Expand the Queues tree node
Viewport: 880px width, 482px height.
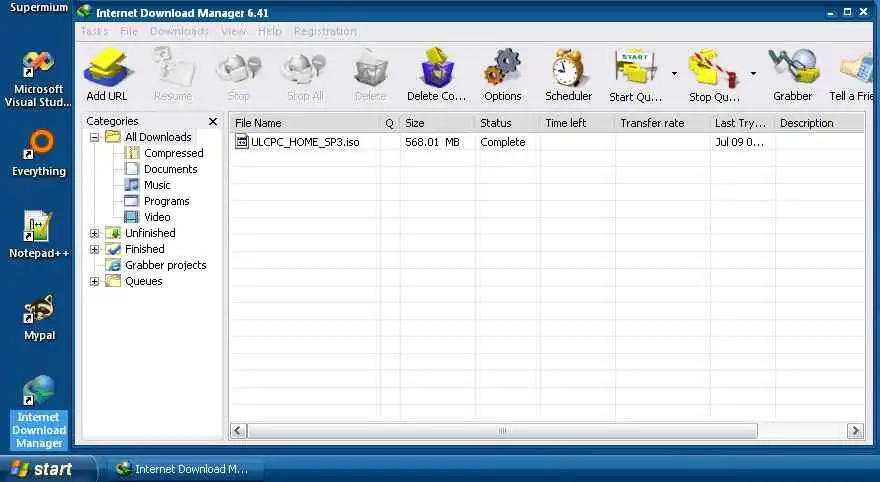[x=94, y=281]
